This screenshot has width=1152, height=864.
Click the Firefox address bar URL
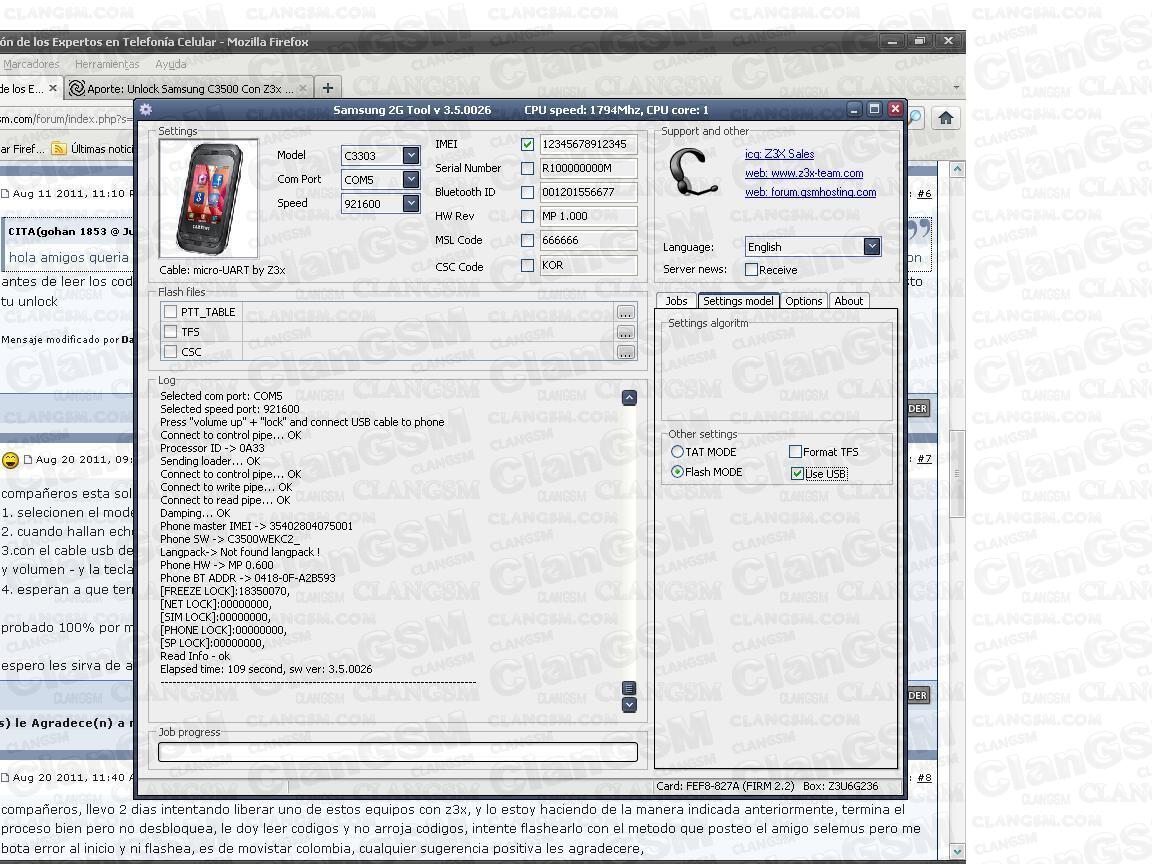point(66,119)
